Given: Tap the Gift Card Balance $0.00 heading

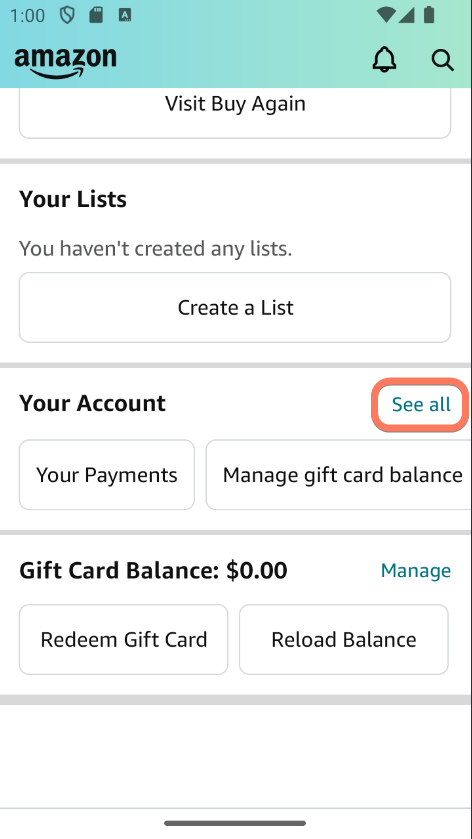Looking at the screenshot, I should pos(153,571).
